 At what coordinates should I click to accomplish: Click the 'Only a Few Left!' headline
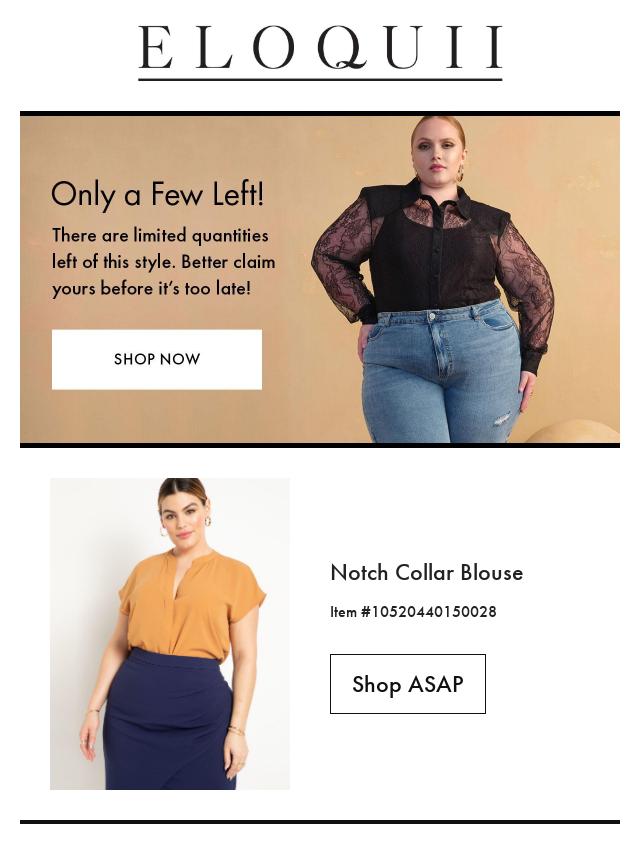click(x=158, y=194)
